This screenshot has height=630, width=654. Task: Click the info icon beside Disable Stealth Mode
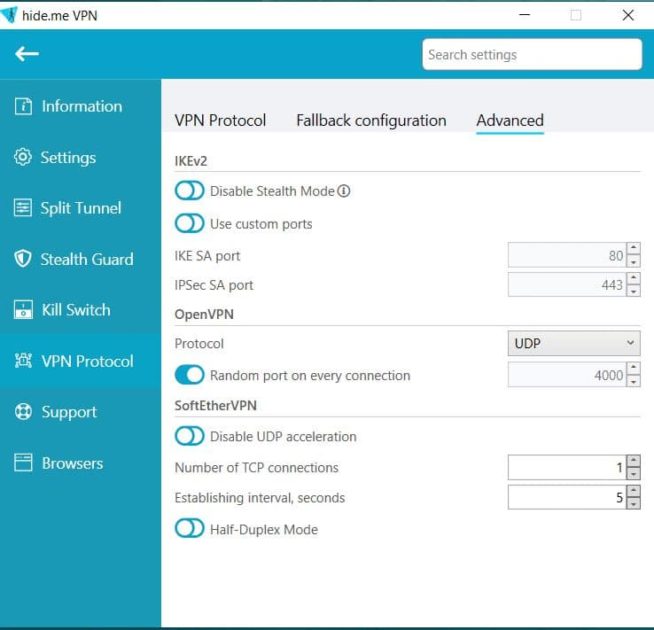(x=344, y=191)
